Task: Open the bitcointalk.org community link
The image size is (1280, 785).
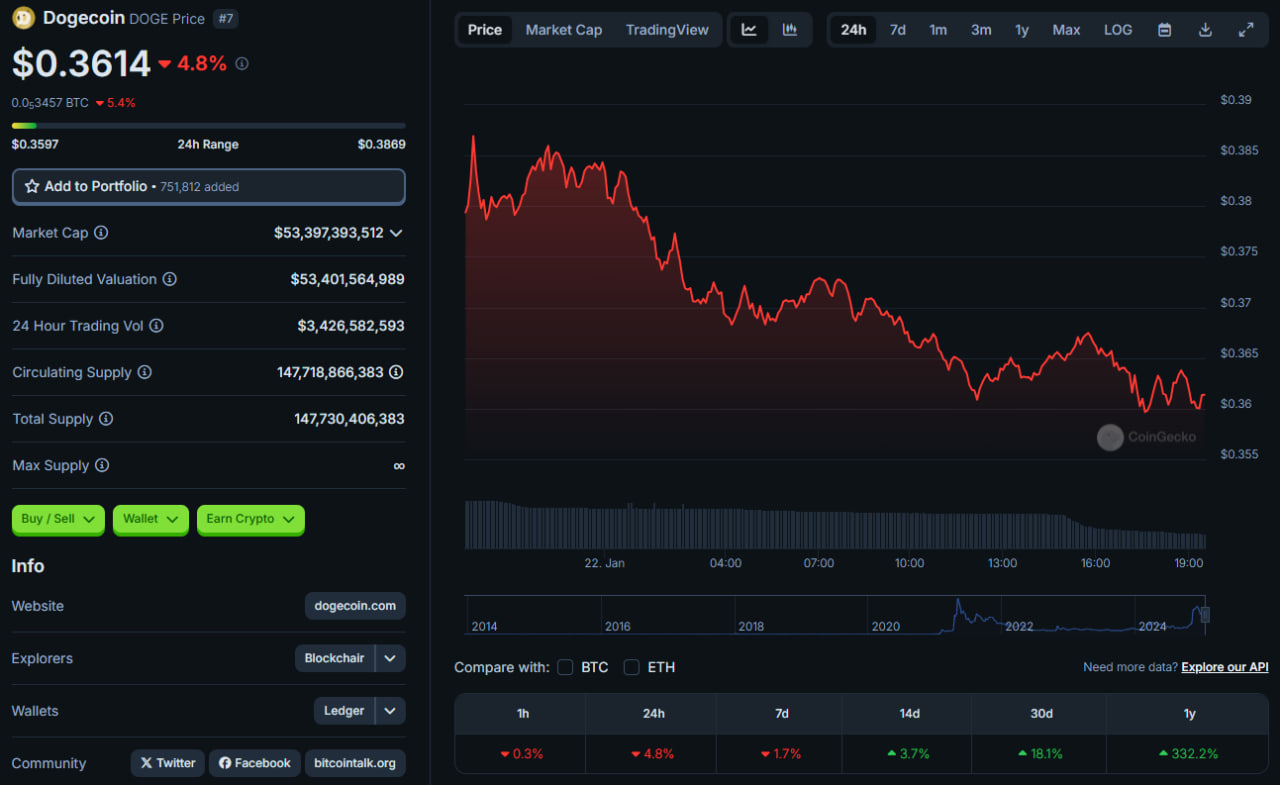Action: [355, 763]
